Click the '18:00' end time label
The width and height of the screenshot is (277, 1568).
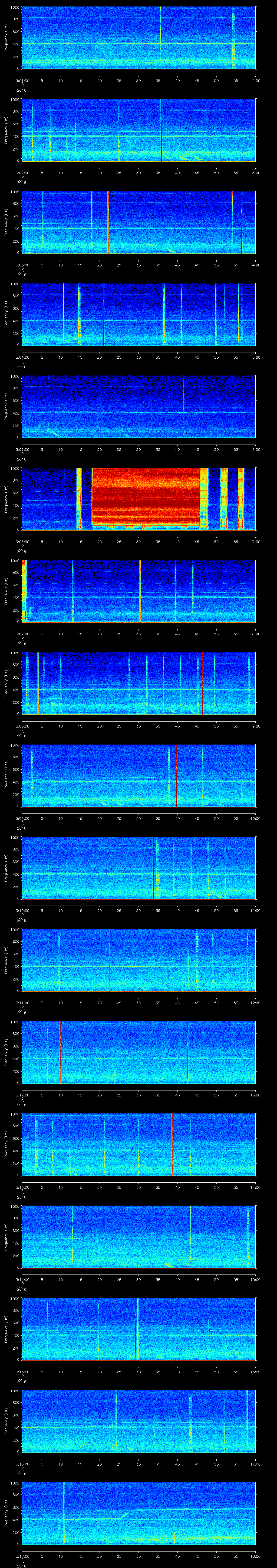coord(255,1556)
